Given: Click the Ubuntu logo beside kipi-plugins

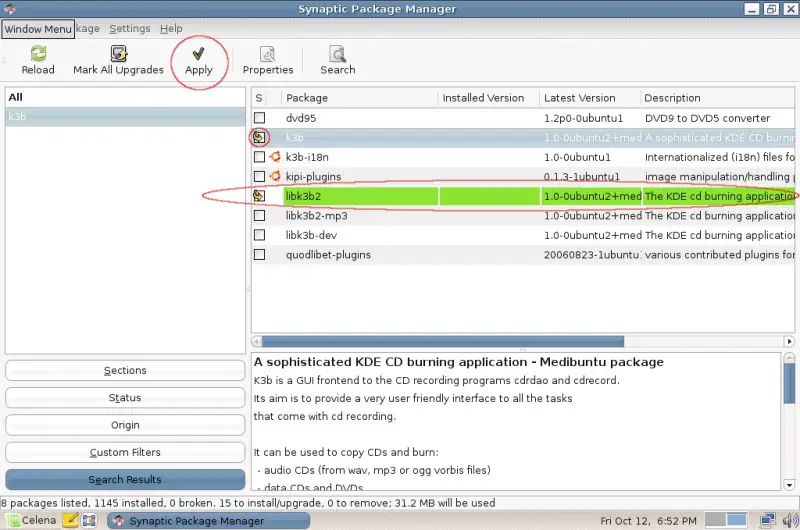Looking at the screenshot, I should pyautogui.click(x=275, y=176).
